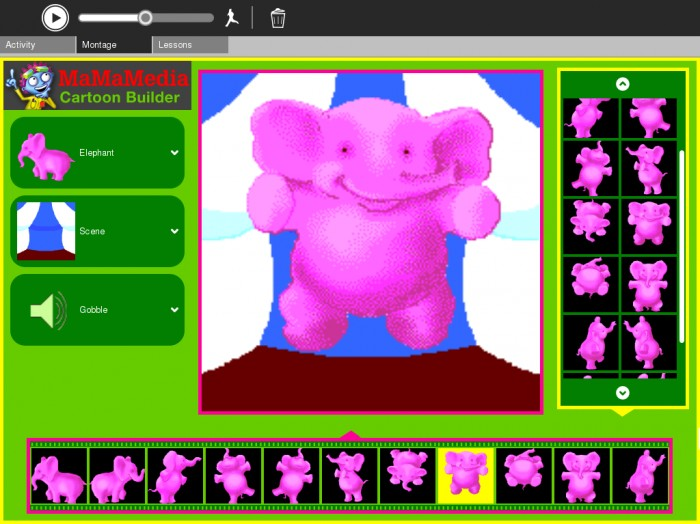Switch to the Activity tab
The image size is (700, 524).
37,45
